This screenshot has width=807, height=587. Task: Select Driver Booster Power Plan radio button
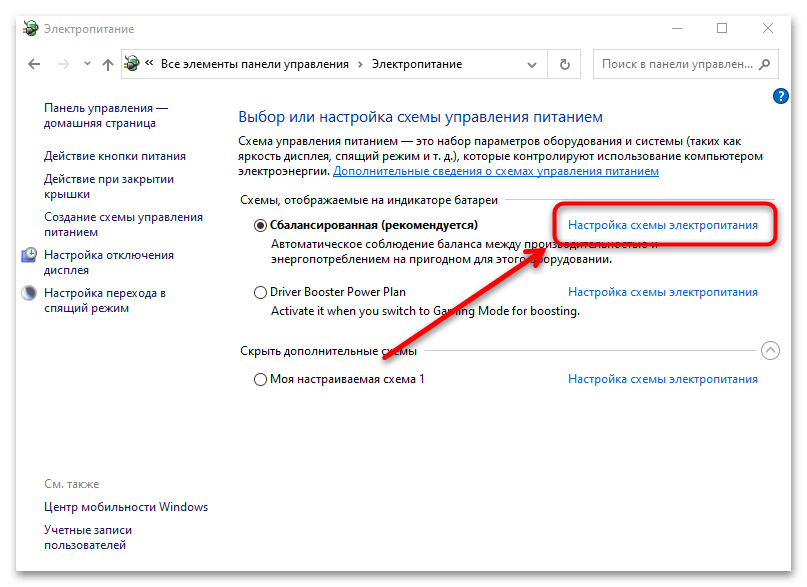261,293
